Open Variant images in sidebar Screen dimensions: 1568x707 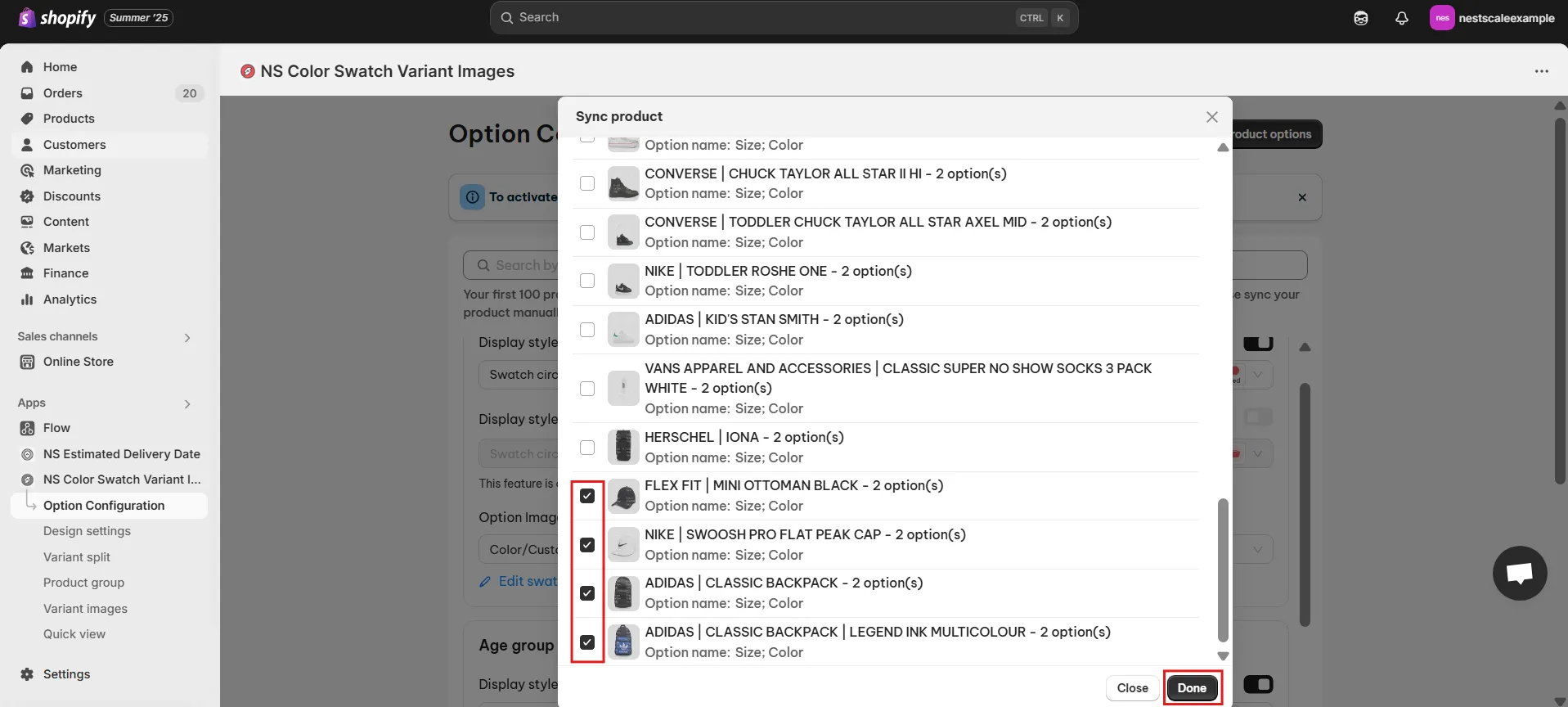point(85,609)
